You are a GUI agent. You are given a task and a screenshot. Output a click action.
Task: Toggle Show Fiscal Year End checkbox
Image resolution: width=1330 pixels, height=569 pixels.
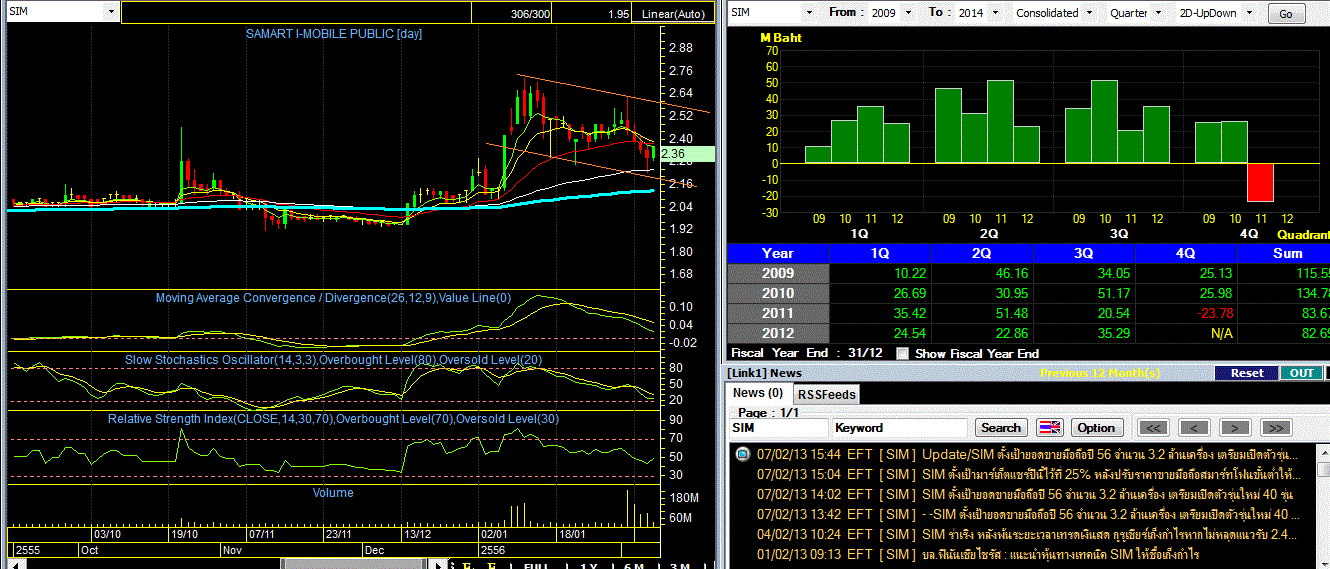point(903,353)
